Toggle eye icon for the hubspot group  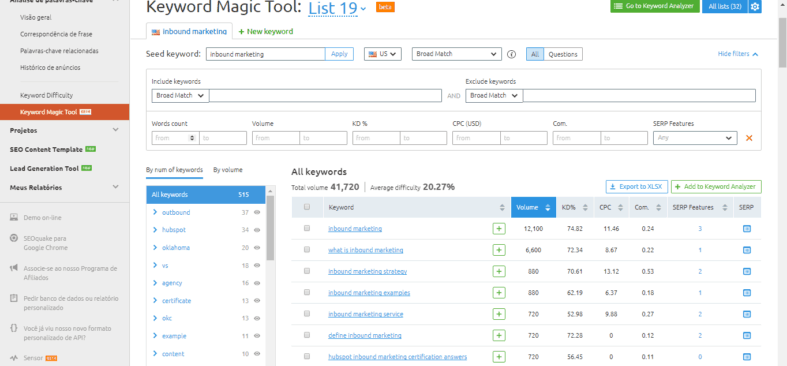257,230
